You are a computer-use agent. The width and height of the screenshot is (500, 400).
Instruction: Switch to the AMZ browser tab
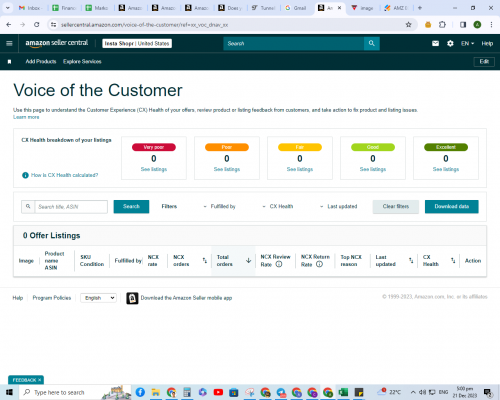pos(396,8)
